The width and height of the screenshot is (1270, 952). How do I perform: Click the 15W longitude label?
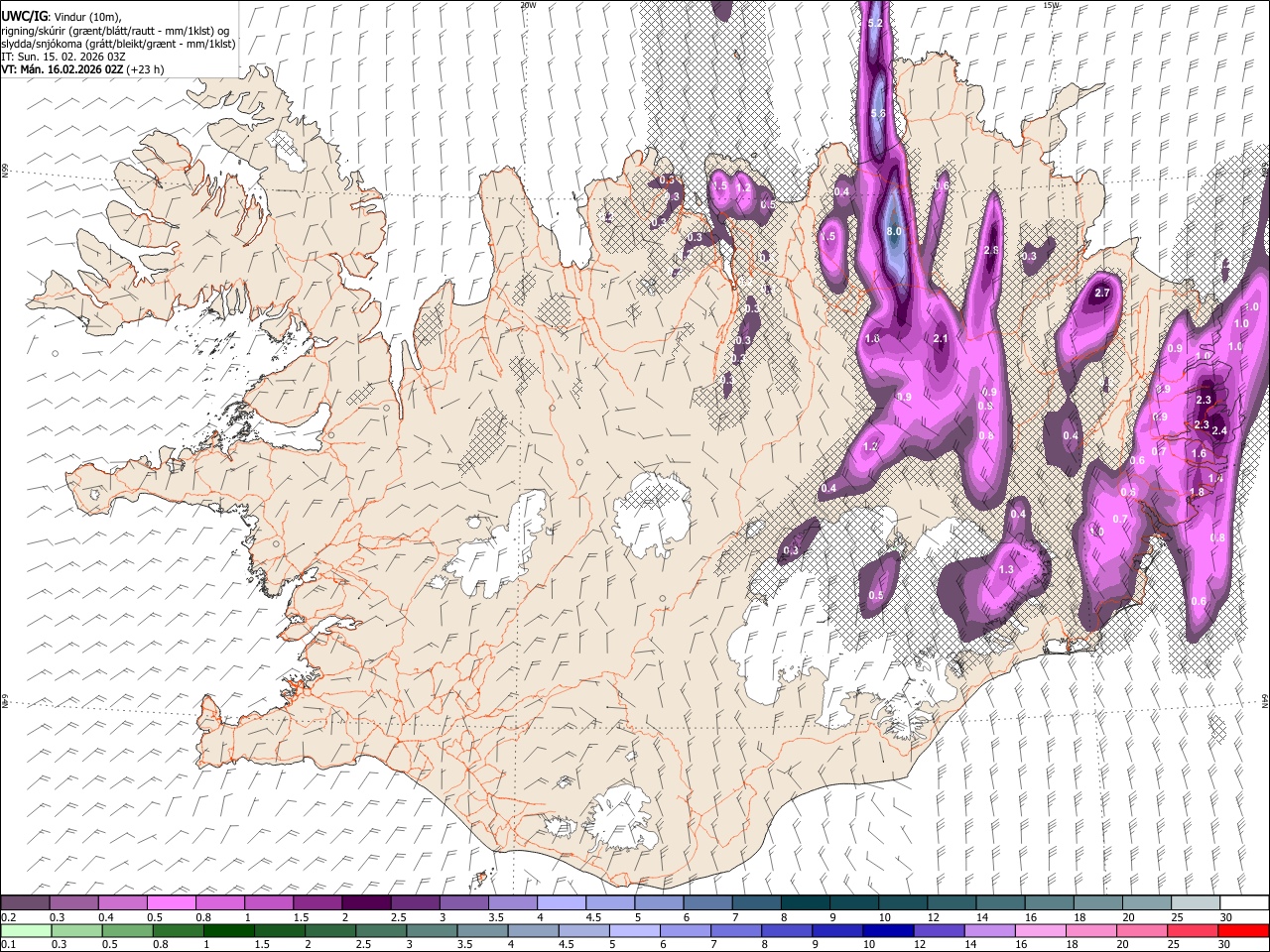click(x=1051, y=5)
